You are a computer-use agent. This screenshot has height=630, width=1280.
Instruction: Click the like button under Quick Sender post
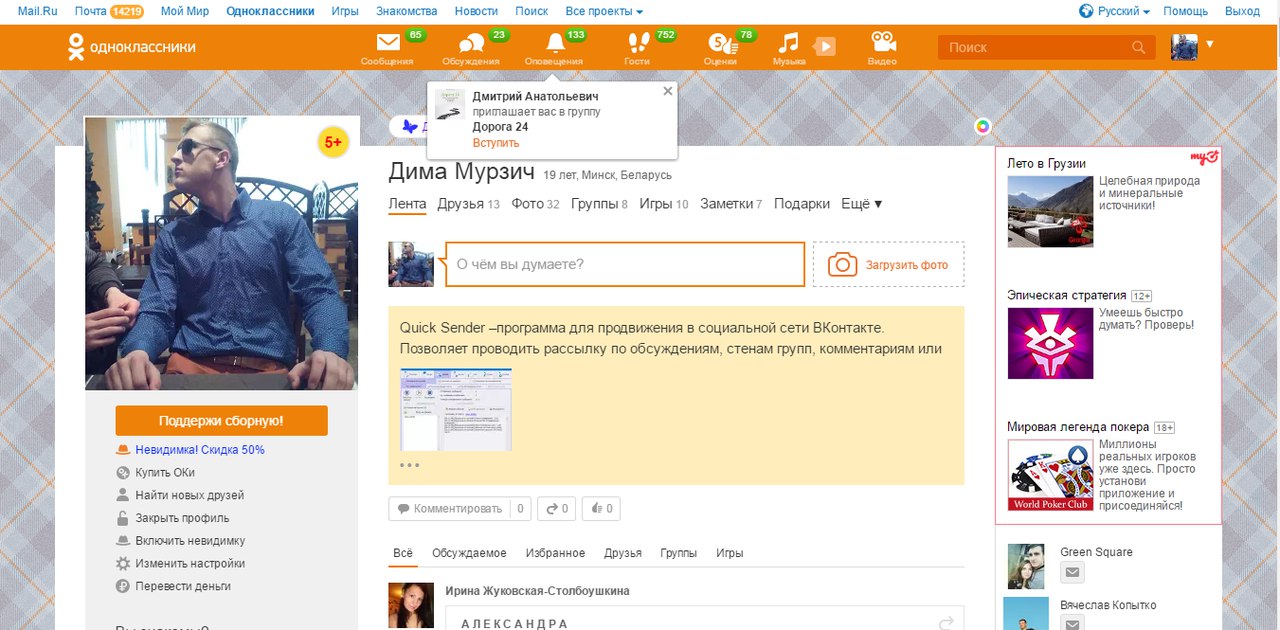point(602,509)
